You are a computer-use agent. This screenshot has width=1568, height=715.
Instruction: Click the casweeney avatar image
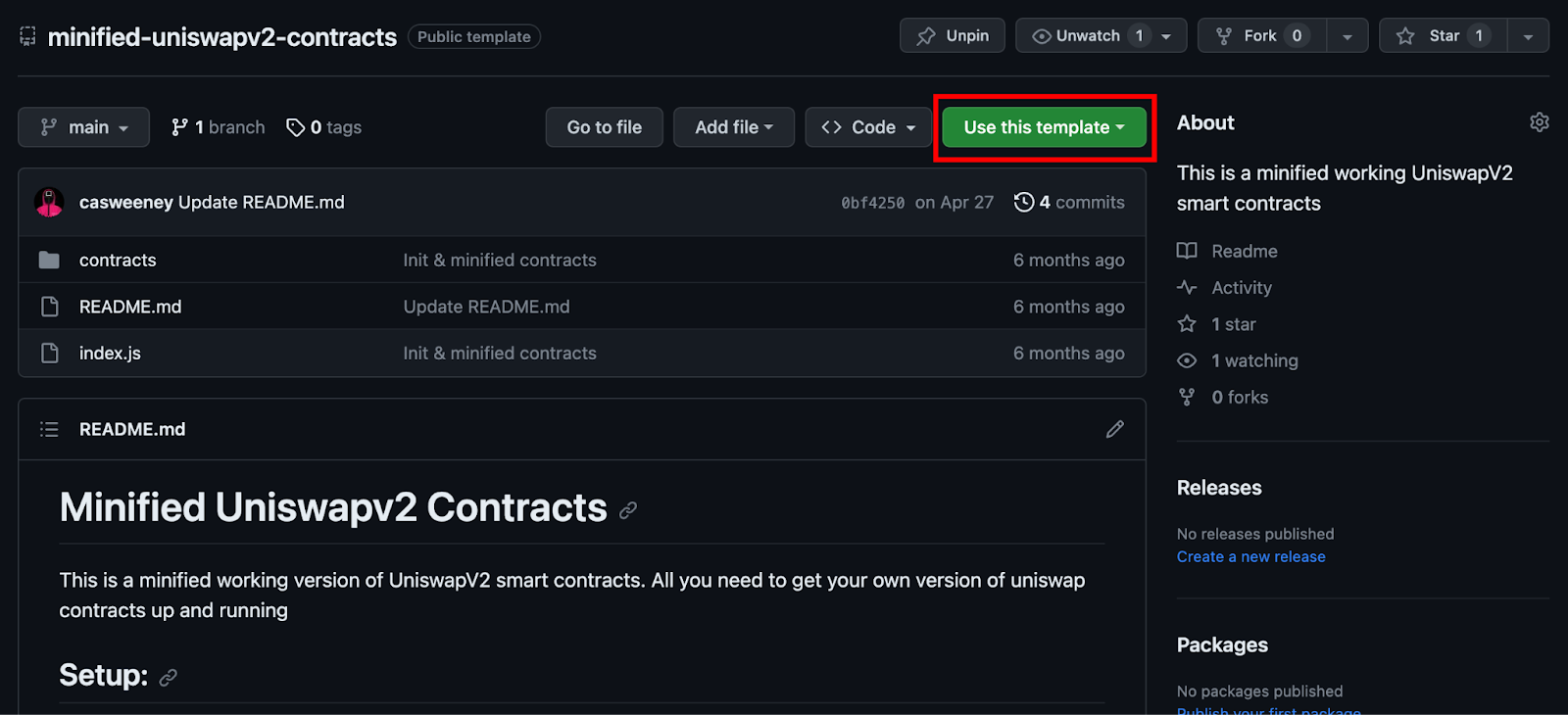click(x=49, y=202)
